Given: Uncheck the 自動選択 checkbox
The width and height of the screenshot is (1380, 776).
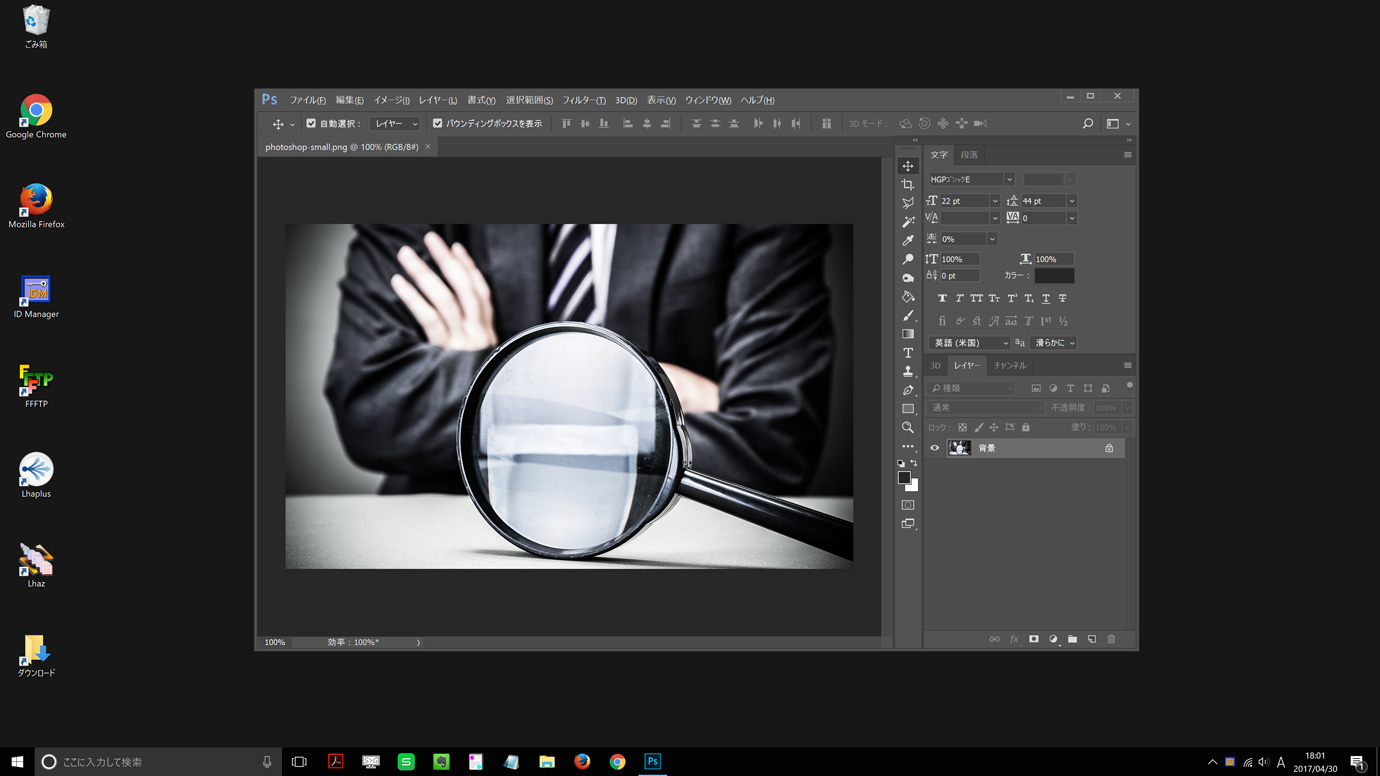Looking at the screenshot, I should pos(311,124).
